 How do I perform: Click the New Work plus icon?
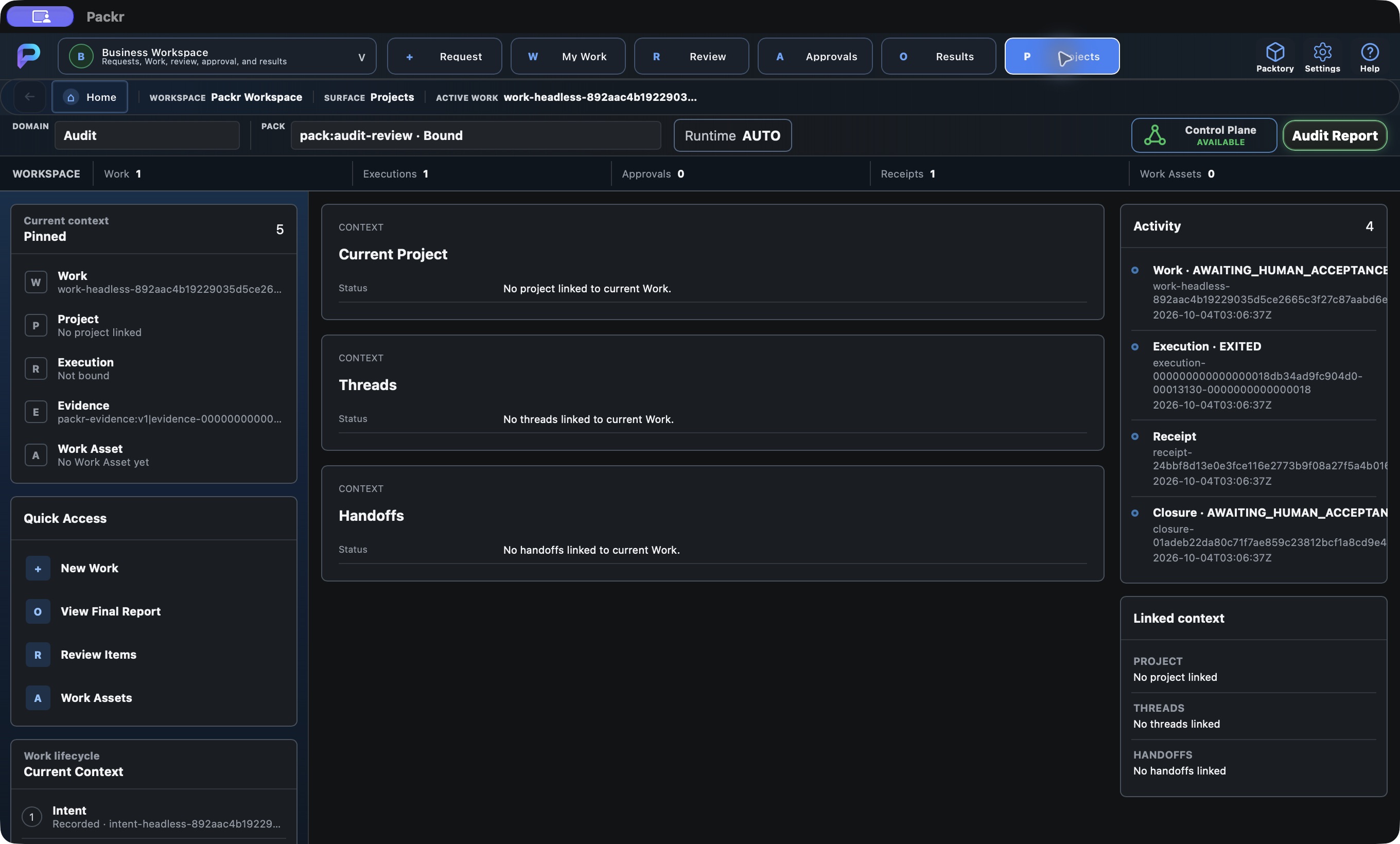(x=38, y=569)
